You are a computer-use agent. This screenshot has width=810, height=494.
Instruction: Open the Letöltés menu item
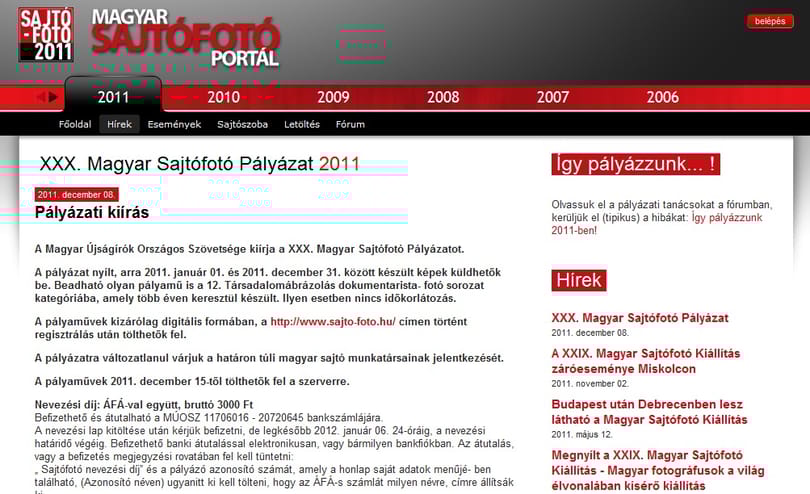pyautogui.click(x=302, y=125)
